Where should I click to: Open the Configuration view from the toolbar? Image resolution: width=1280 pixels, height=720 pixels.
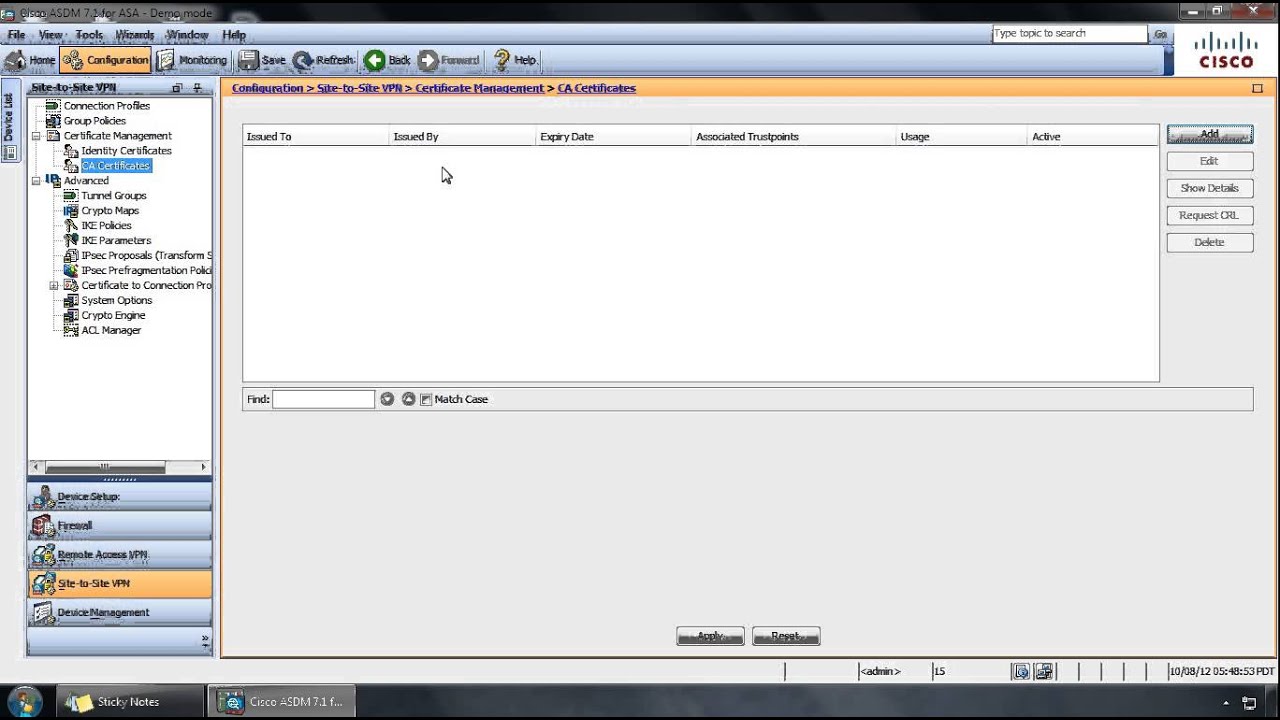pyautogui.click(x=105, y=60)
